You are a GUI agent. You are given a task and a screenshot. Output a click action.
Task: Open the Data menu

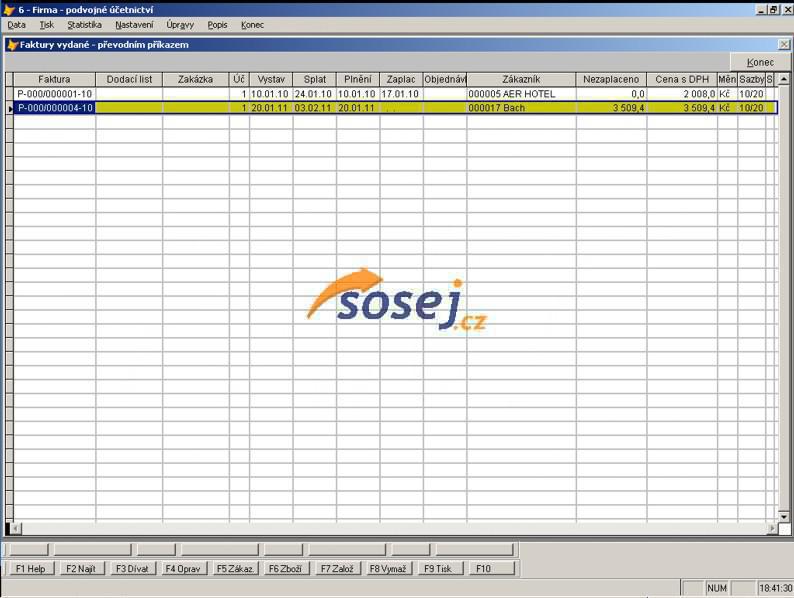pos(16,25)
